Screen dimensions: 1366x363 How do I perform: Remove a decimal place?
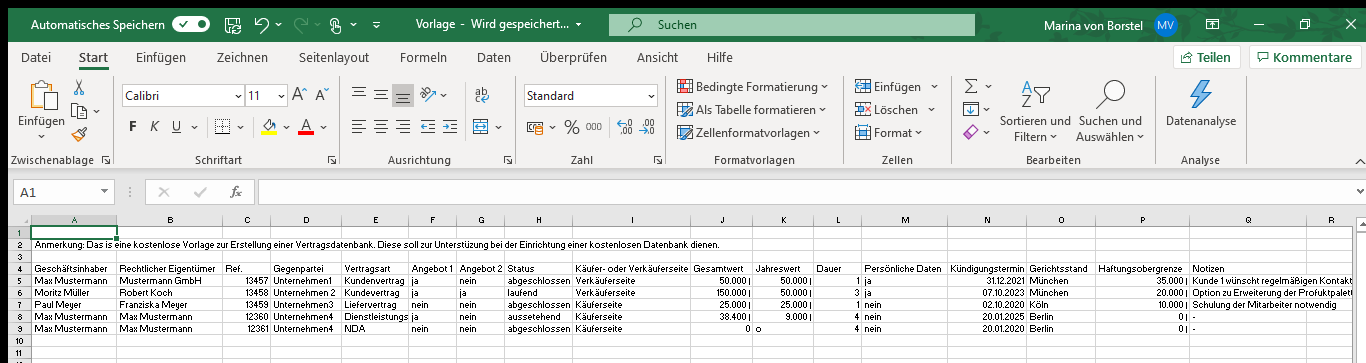click(x=647, y=127)
